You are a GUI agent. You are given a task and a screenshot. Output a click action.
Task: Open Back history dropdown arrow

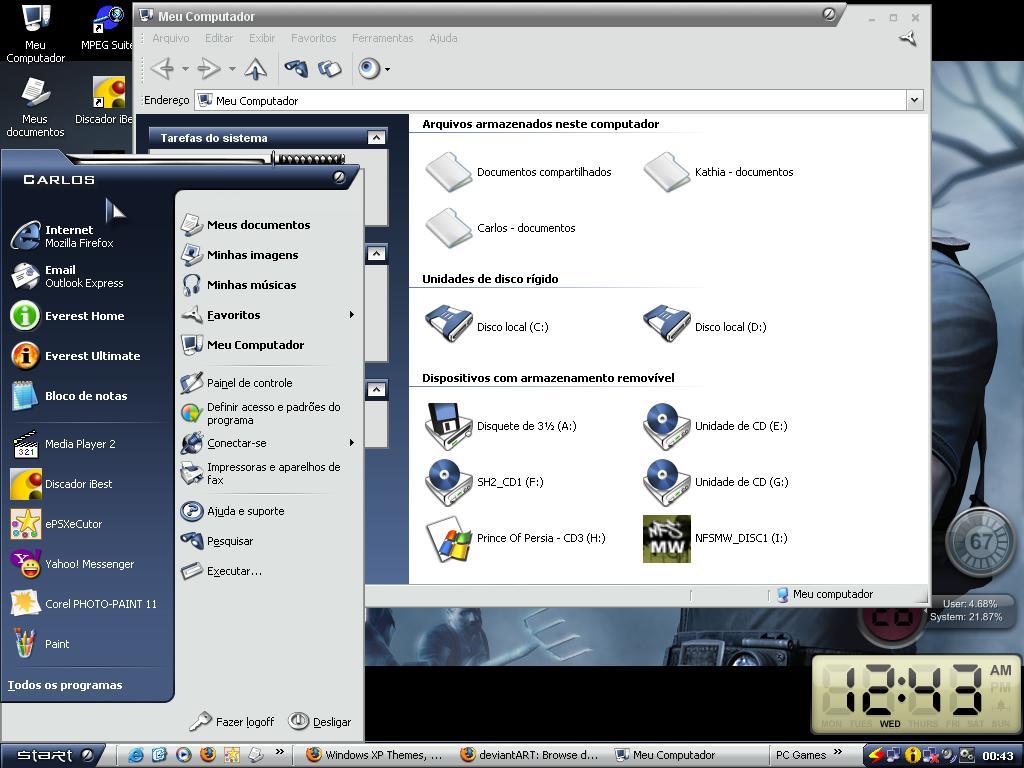click(185, 69)
